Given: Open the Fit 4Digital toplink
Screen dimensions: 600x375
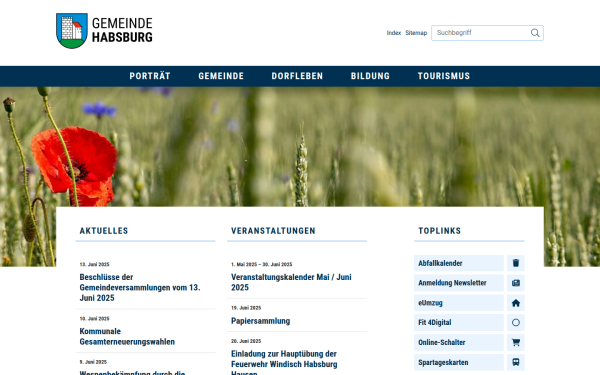Looking at the screenshot, I should tap(459, 323).
